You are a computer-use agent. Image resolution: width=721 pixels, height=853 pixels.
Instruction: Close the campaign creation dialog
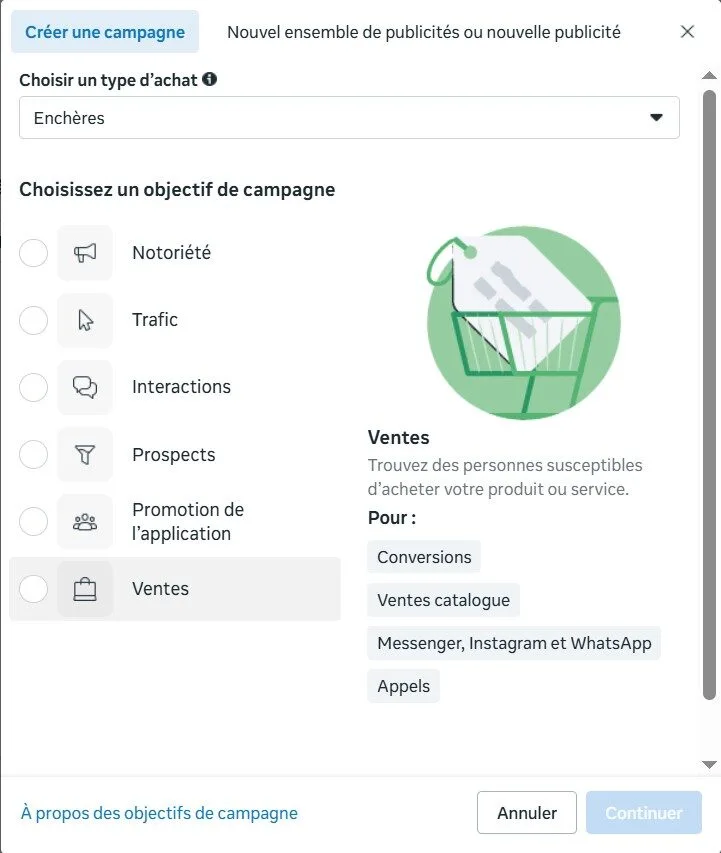pos(687,32)
